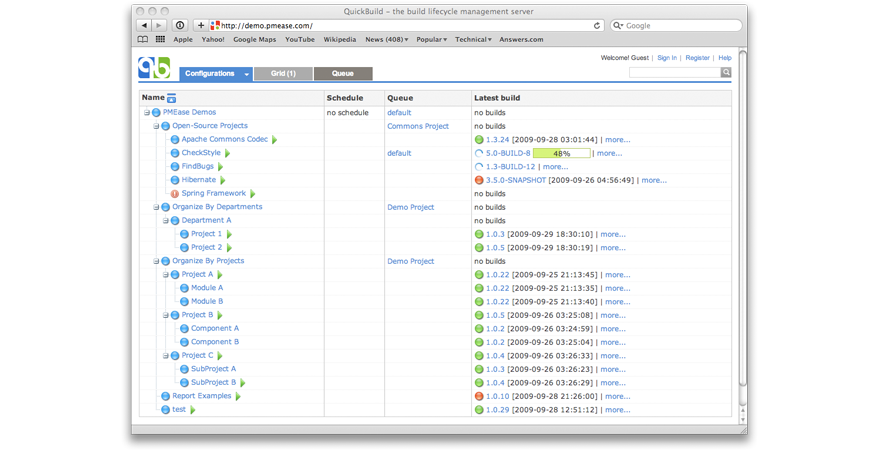This screenshot has width=880, height=450.
Task: Trigger Project B green run icon
Action: tap(220, 315)
